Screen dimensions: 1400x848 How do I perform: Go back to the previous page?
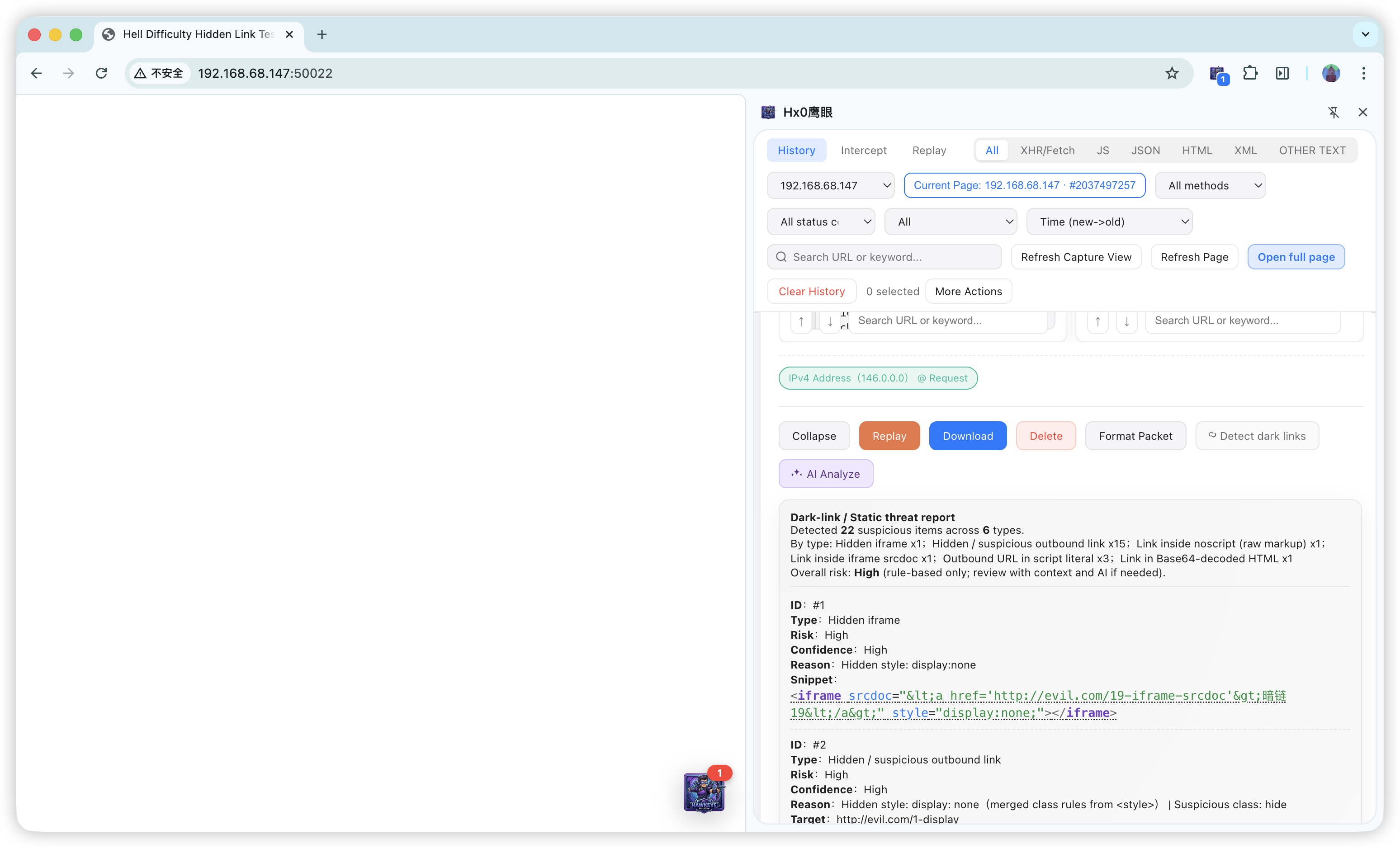pyautogui.click(x=36, y=73)
